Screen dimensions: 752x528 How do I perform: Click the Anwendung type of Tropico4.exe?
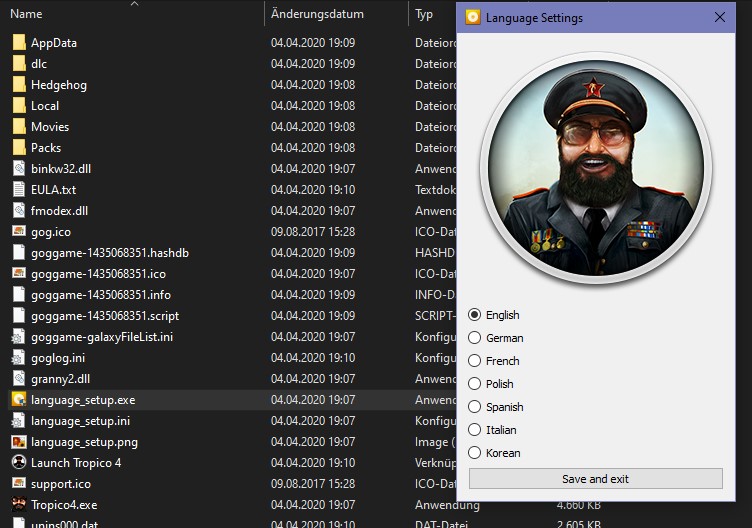point(447,505)
